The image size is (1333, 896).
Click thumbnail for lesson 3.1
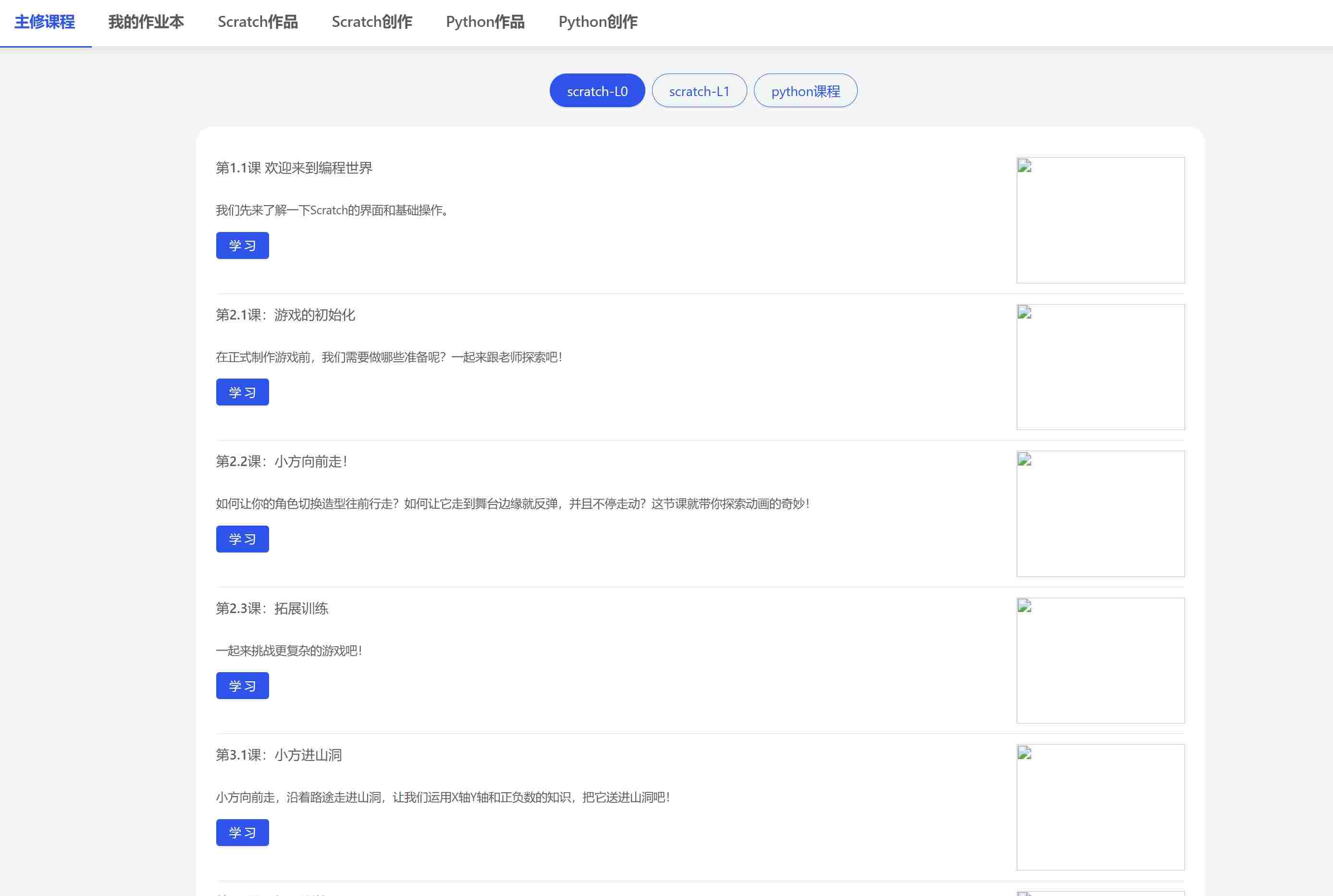point(1100,807)
